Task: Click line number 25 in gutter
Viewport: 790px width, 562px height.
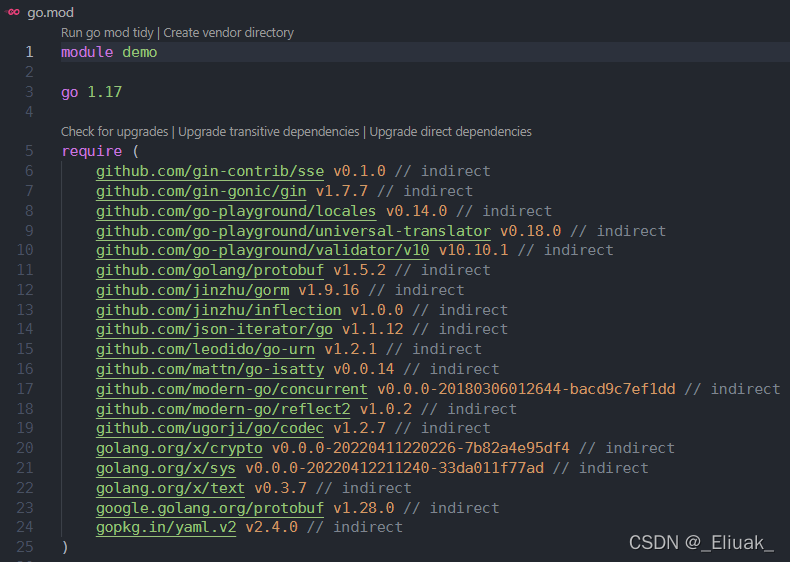Action: pyautogui.click(x=25, y=547)
